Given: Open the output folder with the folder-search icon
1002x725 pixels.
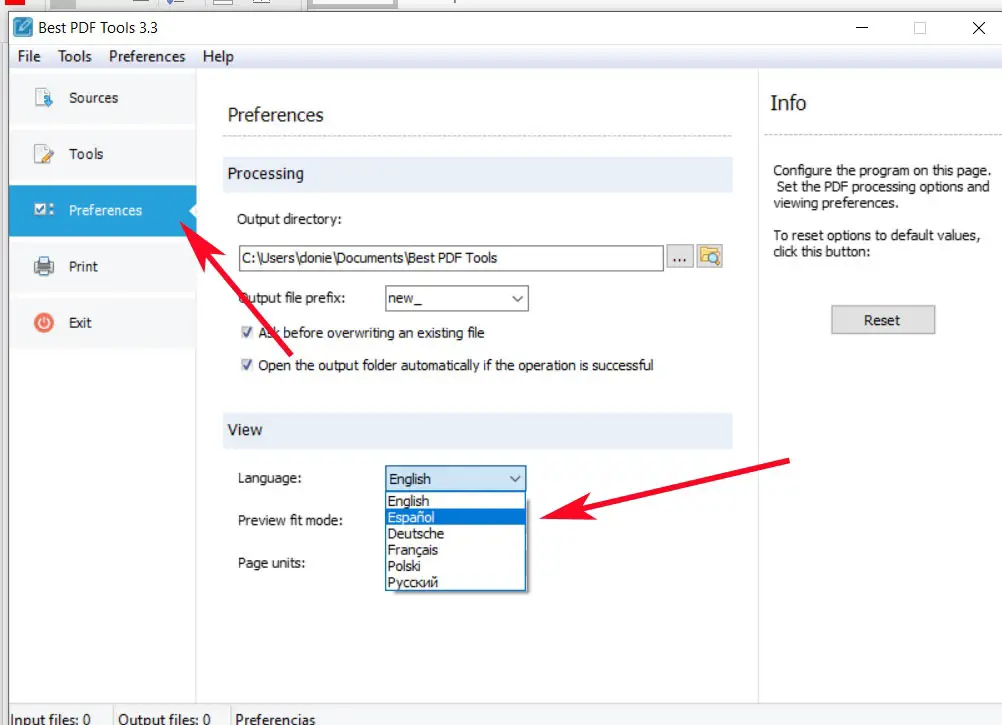Looking at the screenshot, I should pos(709,257).
